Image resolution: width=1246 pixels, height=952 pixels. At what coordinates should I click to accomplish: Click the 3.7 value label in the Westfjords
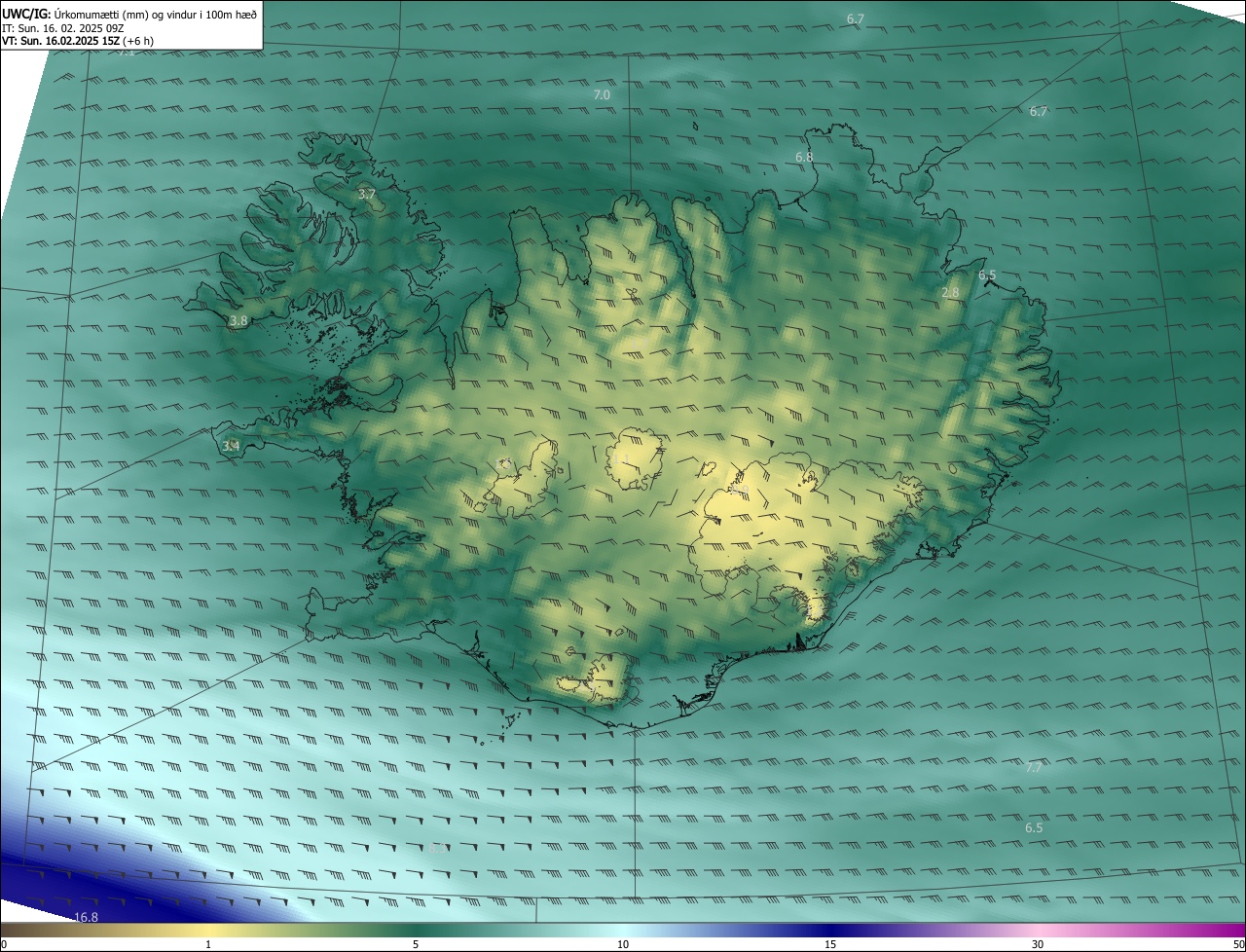coord(367,195)
